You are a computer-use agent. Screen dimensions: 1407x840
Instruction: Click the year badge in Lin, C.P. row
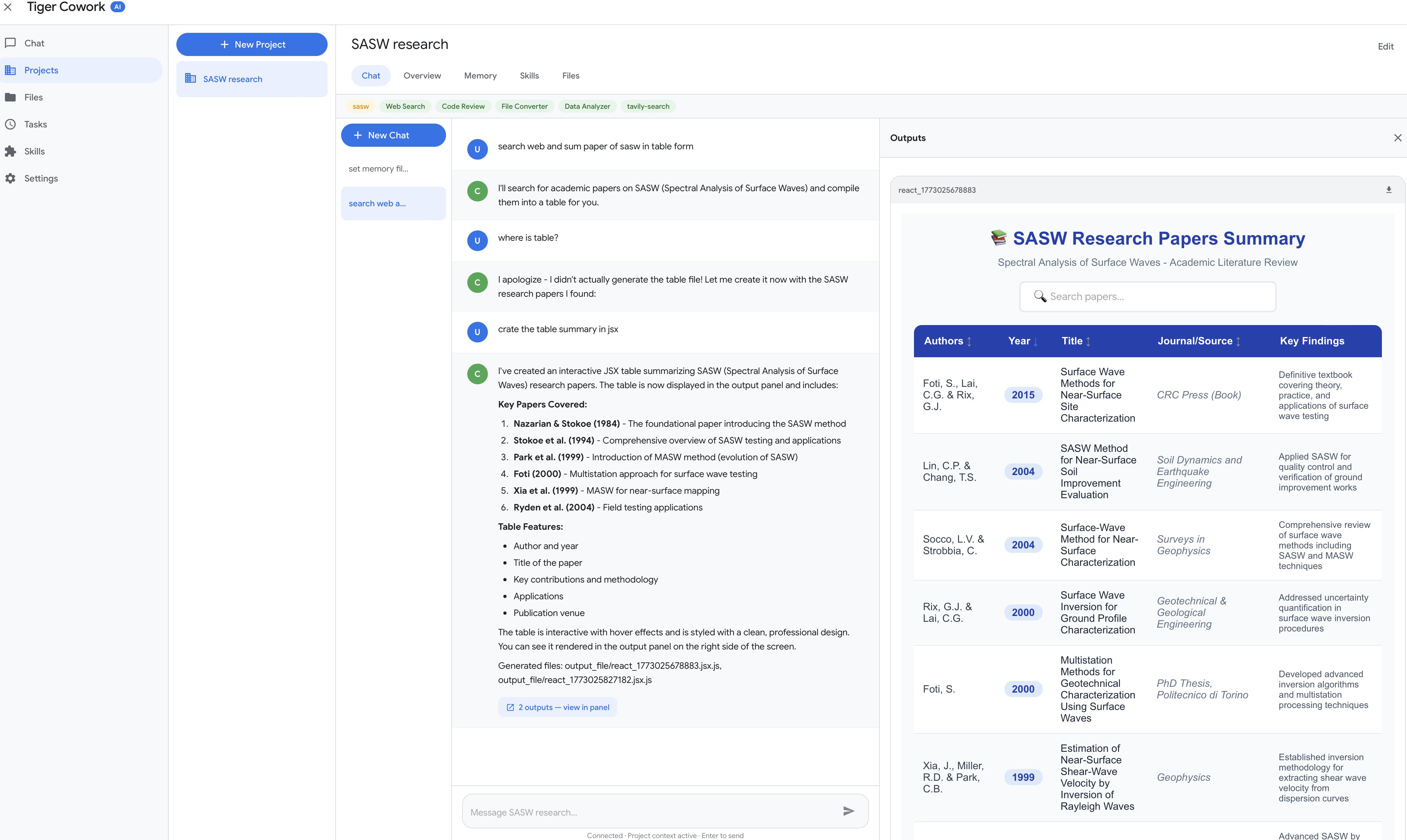click(1023, 471)
